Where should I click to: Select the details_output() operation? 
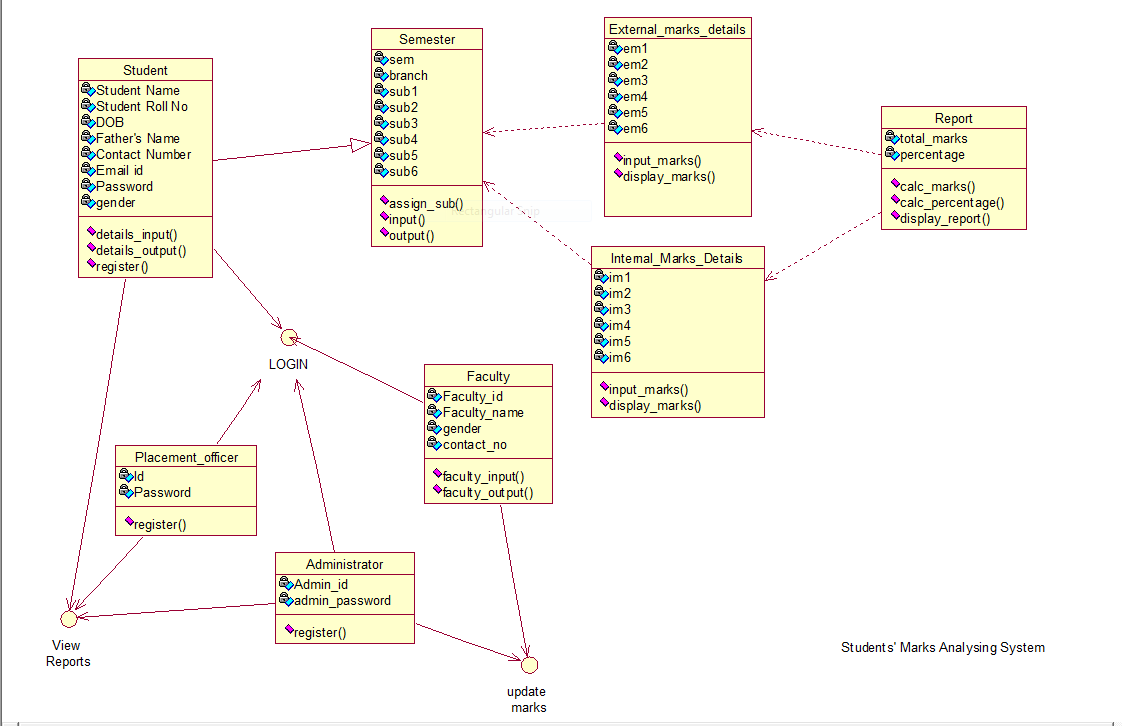(141, 251)
